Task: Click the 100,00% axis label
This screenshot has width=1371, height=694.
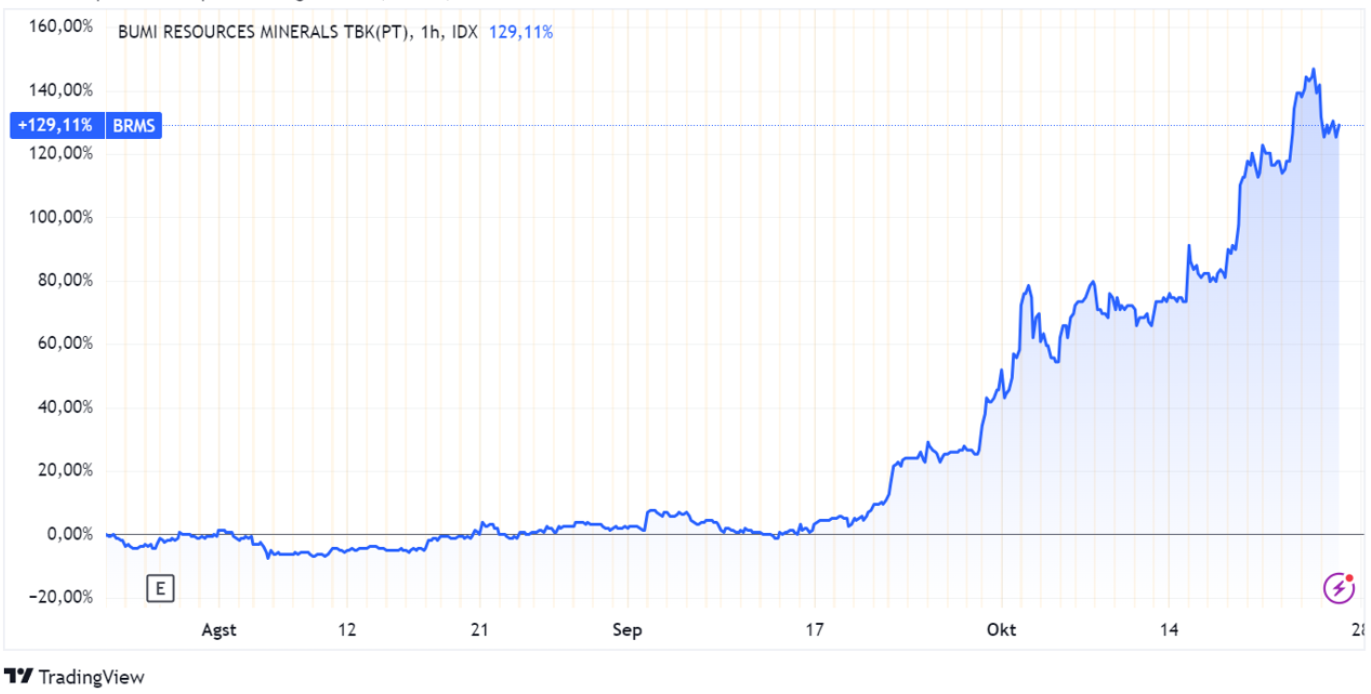Action: [x=61, y=217]
